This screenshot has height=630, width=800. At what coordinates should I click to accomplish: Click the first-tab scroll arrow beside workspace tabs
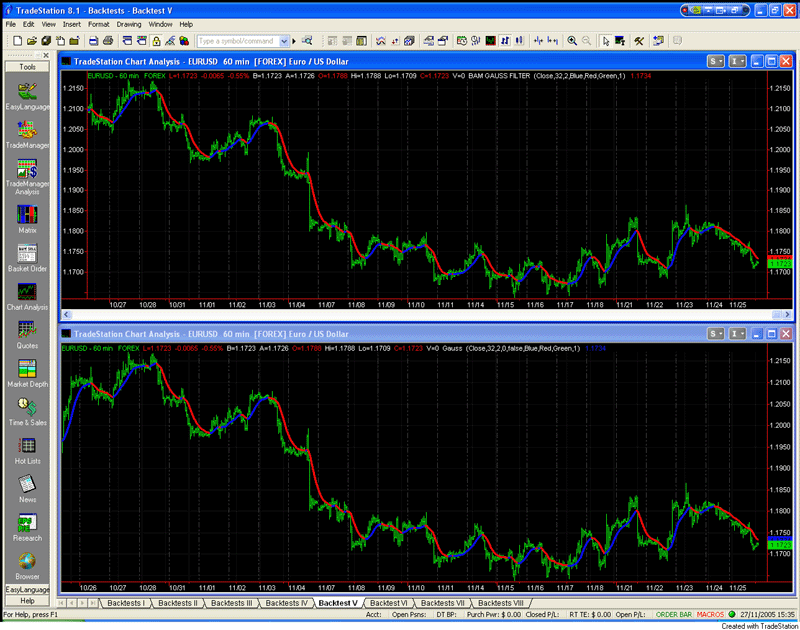pyautogui.click(x=63, y=602)
